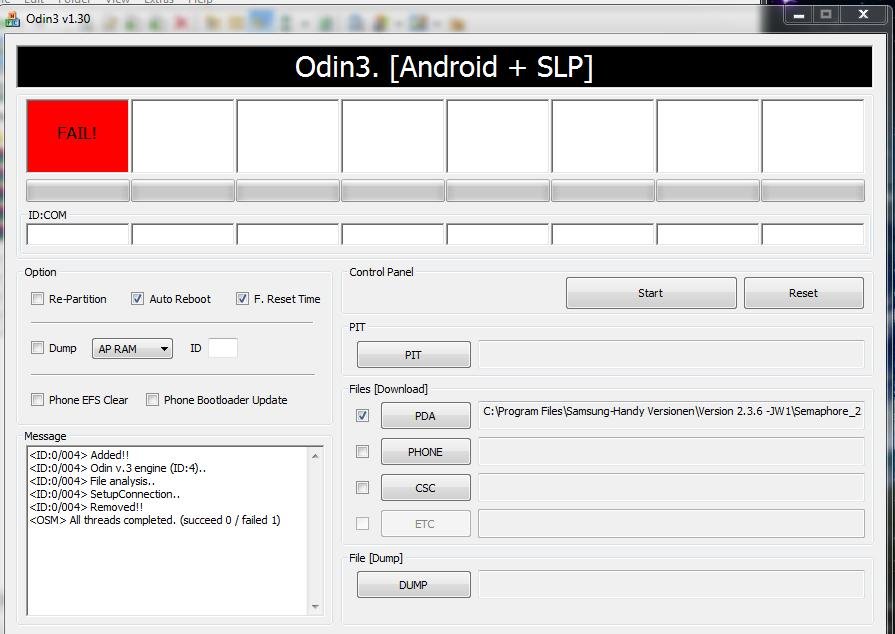Click the Message log scroll-down arrow
This screenshot has height=634, width=895.
click(315, 607)
